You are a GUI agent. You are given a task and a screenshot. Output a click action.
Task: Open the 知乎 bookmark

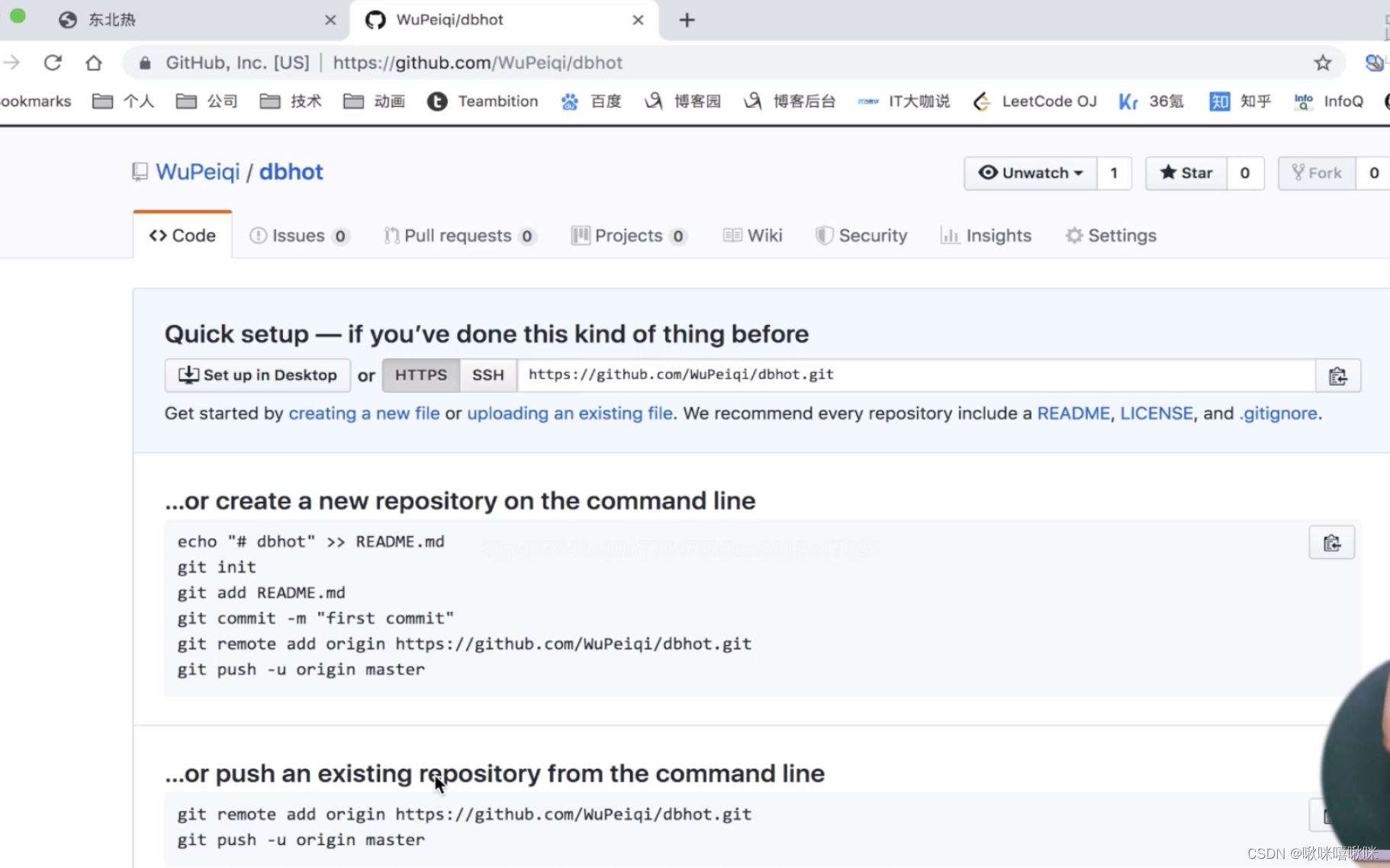1240,101
